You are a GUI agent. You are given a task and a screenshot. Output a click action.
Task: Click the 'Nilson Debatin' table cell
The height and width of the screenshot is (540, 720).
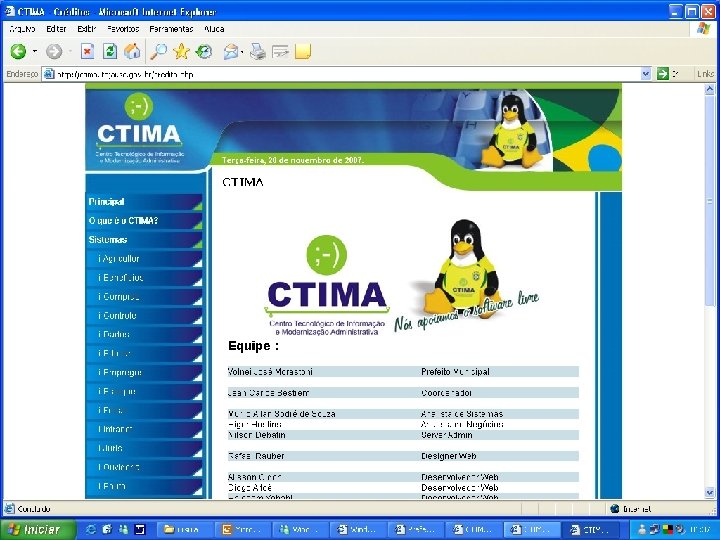tap(257, 435)
